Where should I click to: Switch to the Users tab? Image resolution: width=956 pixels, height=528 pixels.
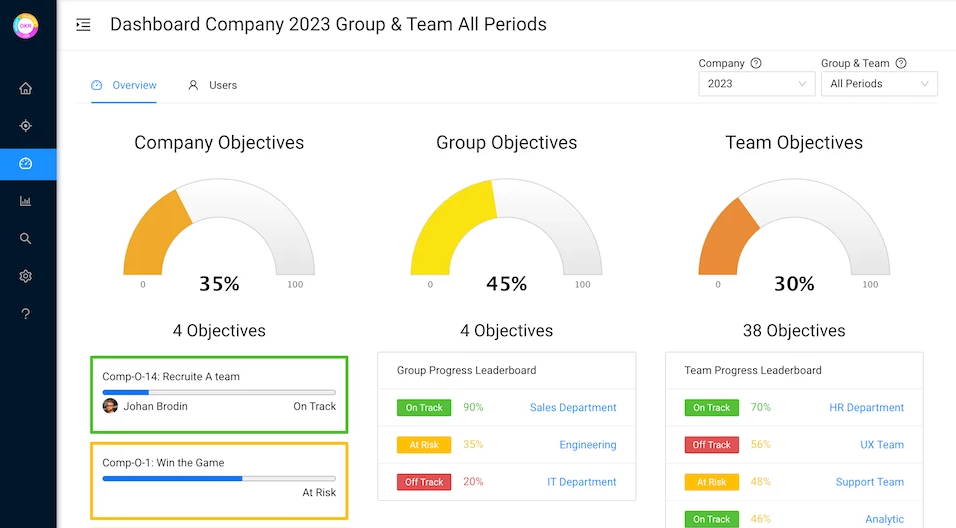click(213, 85)
